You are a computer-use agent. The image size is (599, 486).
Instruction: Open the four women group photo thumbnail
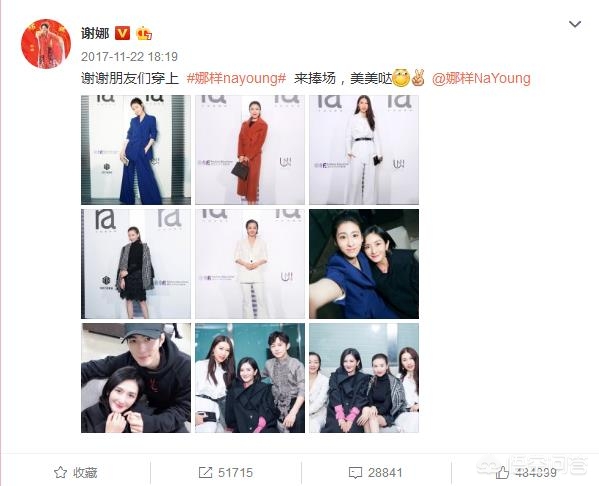tap(364, 378)
